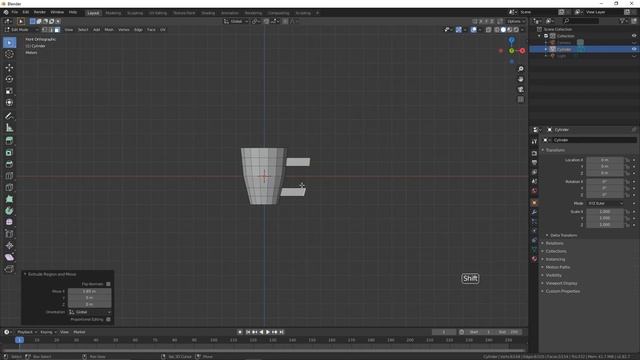Activate the Loop Cut tool
Image resolution: width=640 pixels, height=360 pixels.
point(9,176)
